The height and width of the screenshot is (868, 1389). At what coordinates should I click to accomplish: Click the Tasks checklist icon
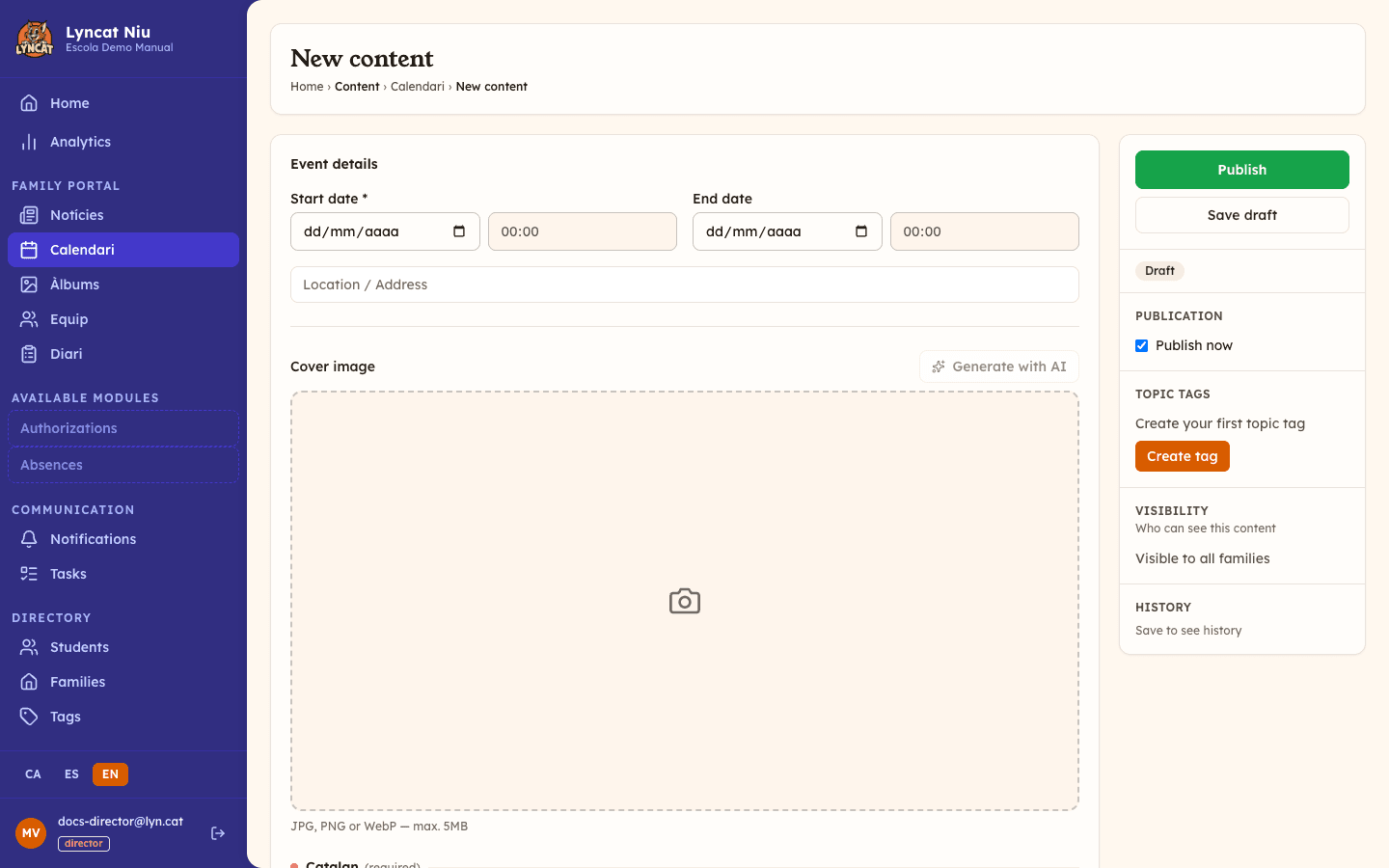pyautogui.click(x=29, y=574)
